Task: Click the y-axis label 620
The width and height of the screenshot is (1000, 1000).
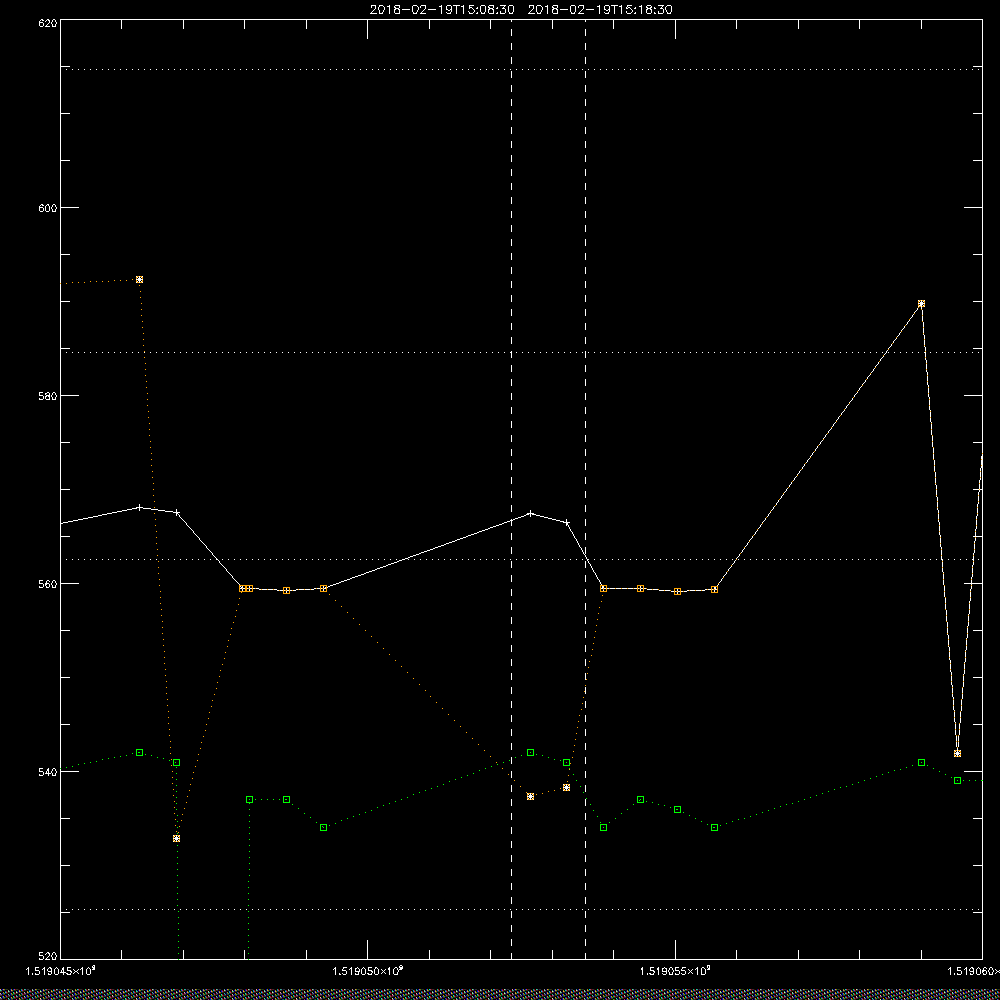Action: click(x=49, y=22)
